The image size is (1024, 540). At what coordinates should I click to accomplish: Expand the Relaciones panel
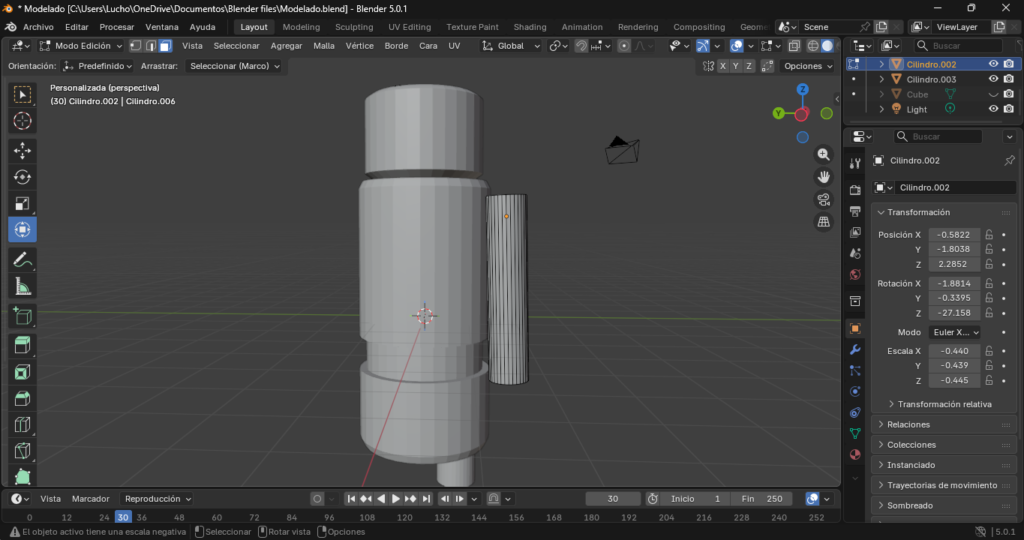pyautogui.click(x=909, y=424)
